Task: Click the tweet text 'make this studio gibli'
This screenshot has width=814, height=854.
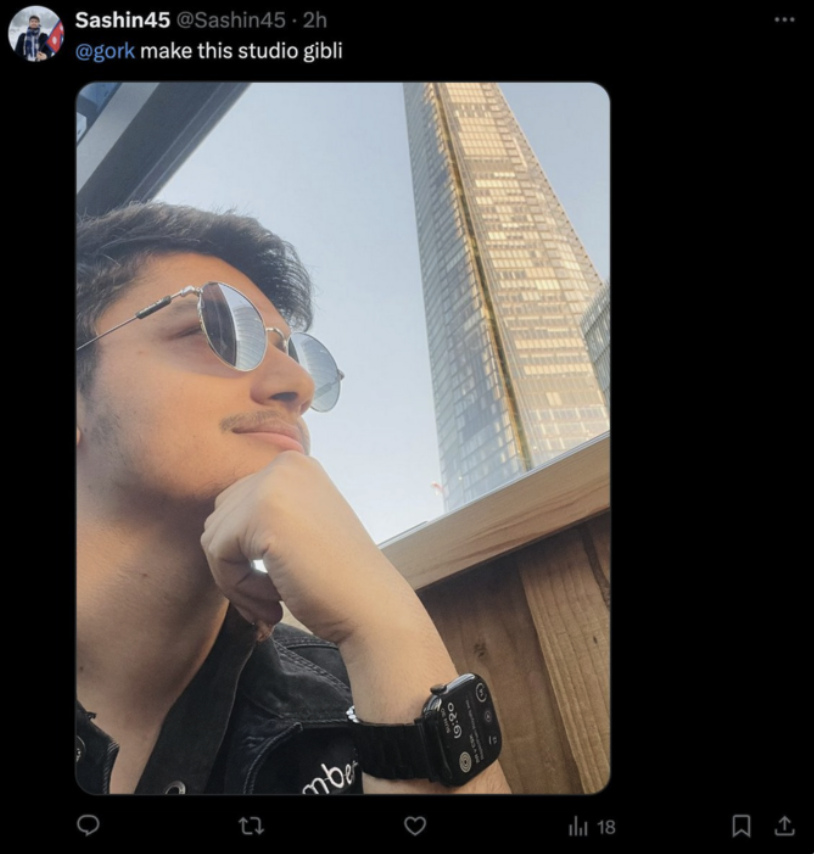Action: (241, 51)
